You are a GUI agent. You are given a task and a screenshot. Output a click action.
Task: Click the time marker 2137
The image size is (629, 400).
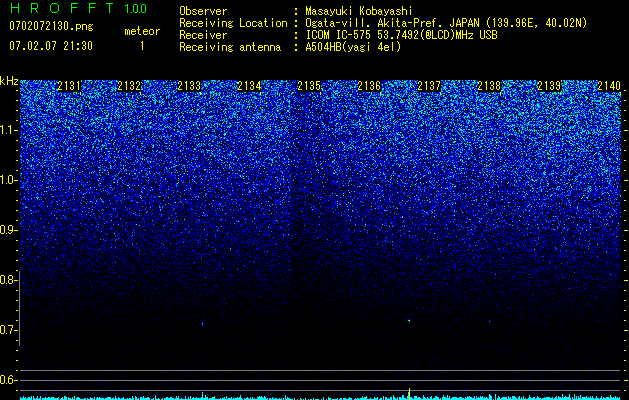click(429, 86)
